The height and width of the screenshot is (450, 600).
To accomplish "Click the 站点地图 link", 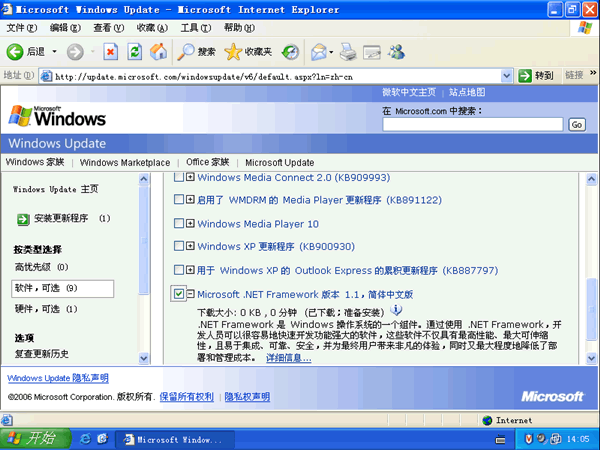I will pyautogui.click(x=467, y=92).
